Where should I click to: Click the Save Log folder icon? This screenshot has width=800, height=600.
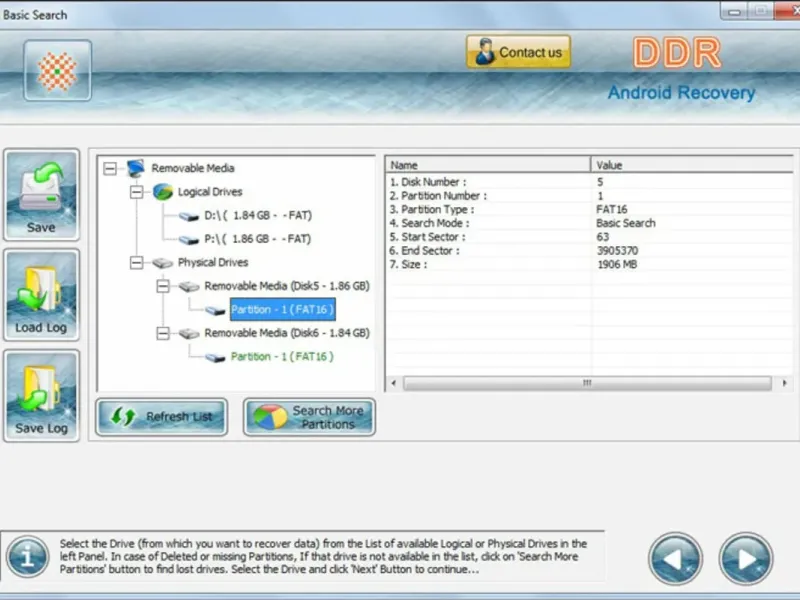point(41,395)
